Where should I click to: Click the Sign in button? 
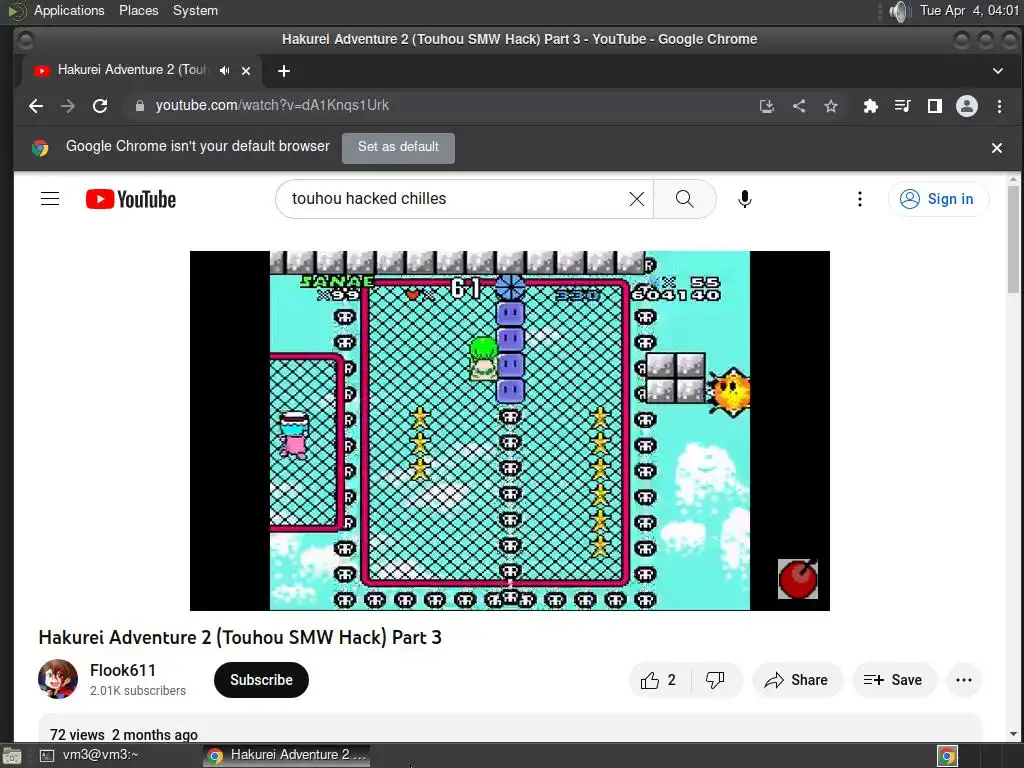pyautogui.click(x=938, y=199)
